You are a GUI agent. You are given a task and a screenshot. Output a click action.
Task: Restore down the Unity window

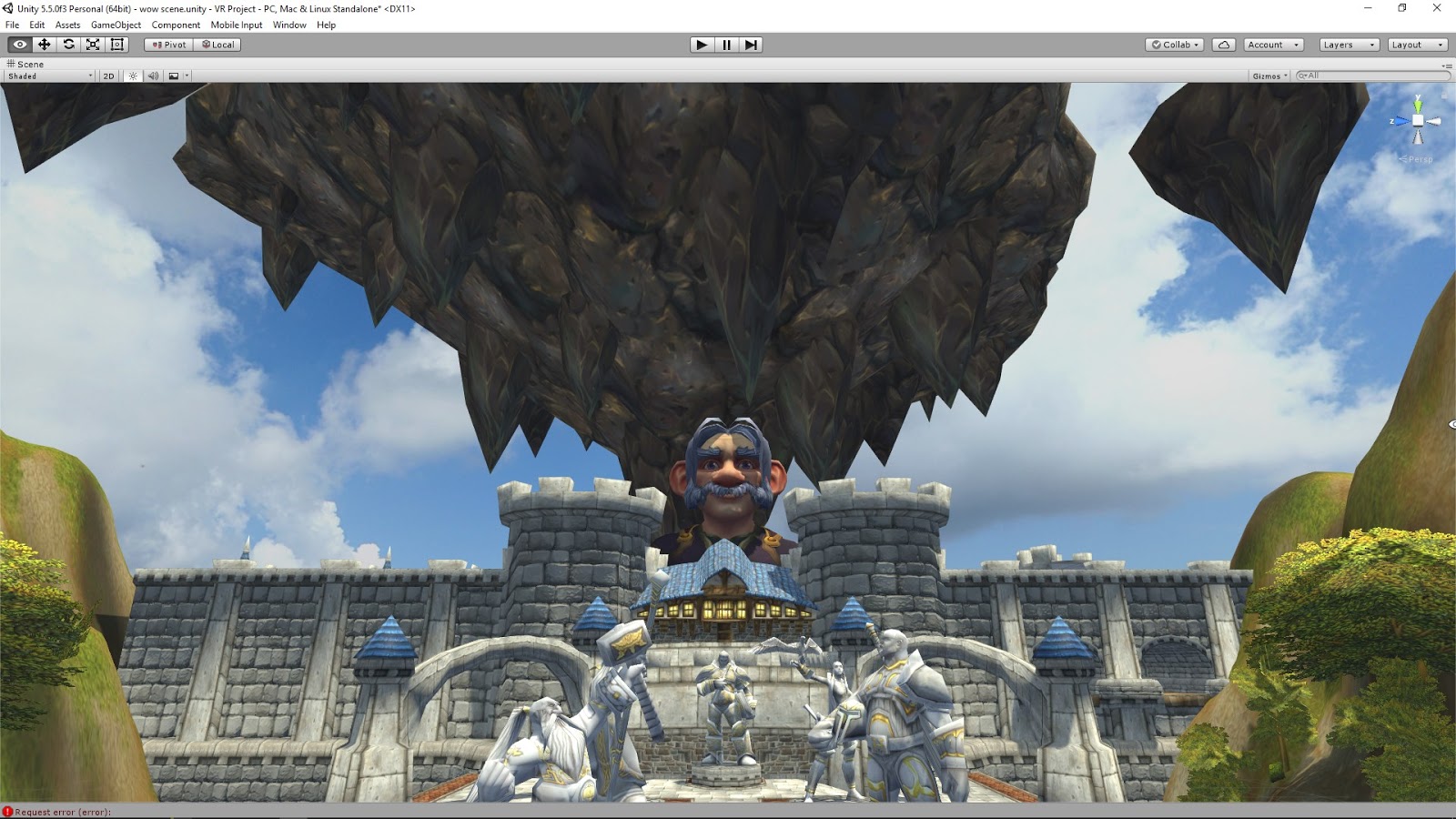coord(1402,8)
